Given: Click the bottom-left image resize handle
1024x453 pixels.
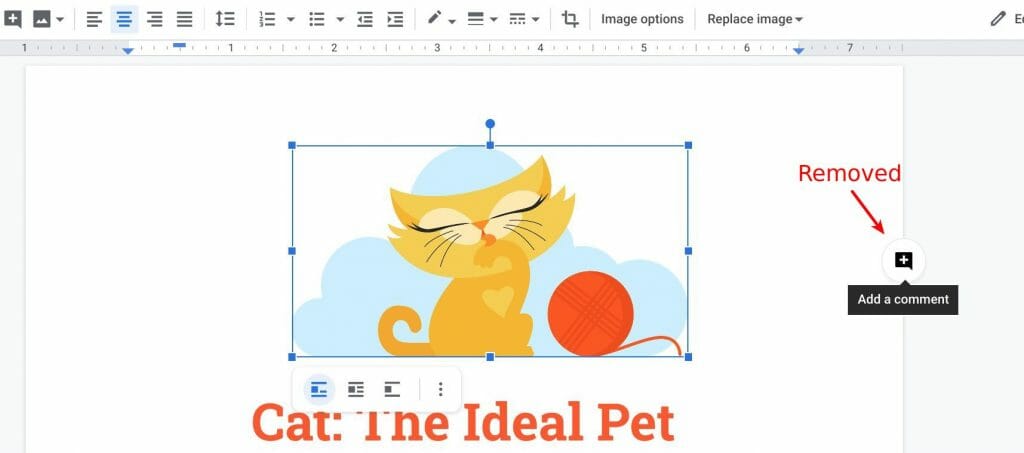Looking at the screenshot, I should coord(292,356).
